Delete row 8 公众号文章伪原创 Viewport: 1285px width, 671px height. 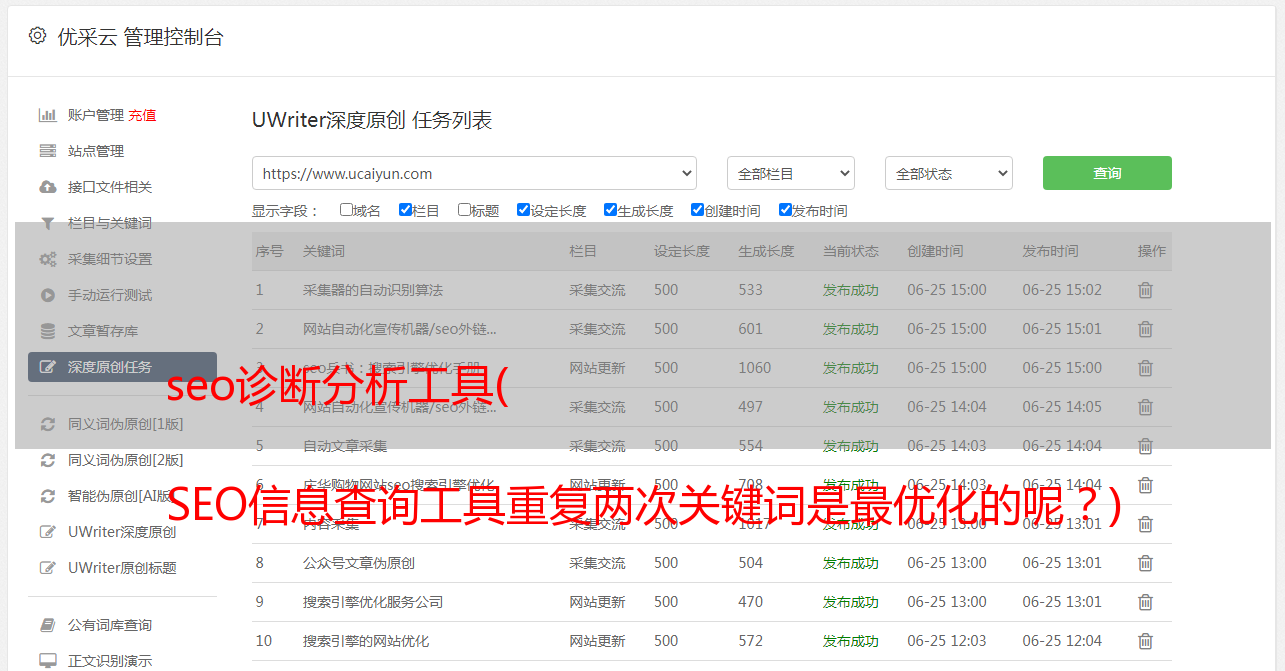(x=1145, y=563)
